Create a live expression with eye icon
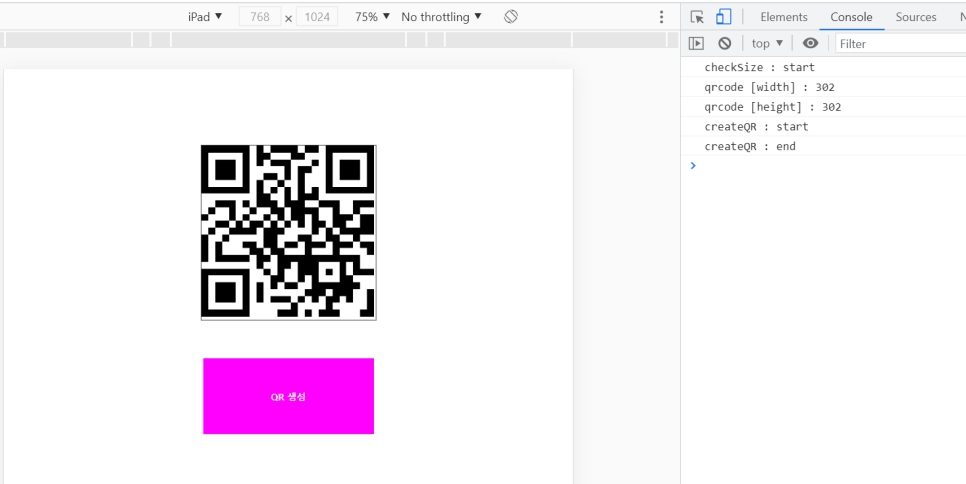 810,43
